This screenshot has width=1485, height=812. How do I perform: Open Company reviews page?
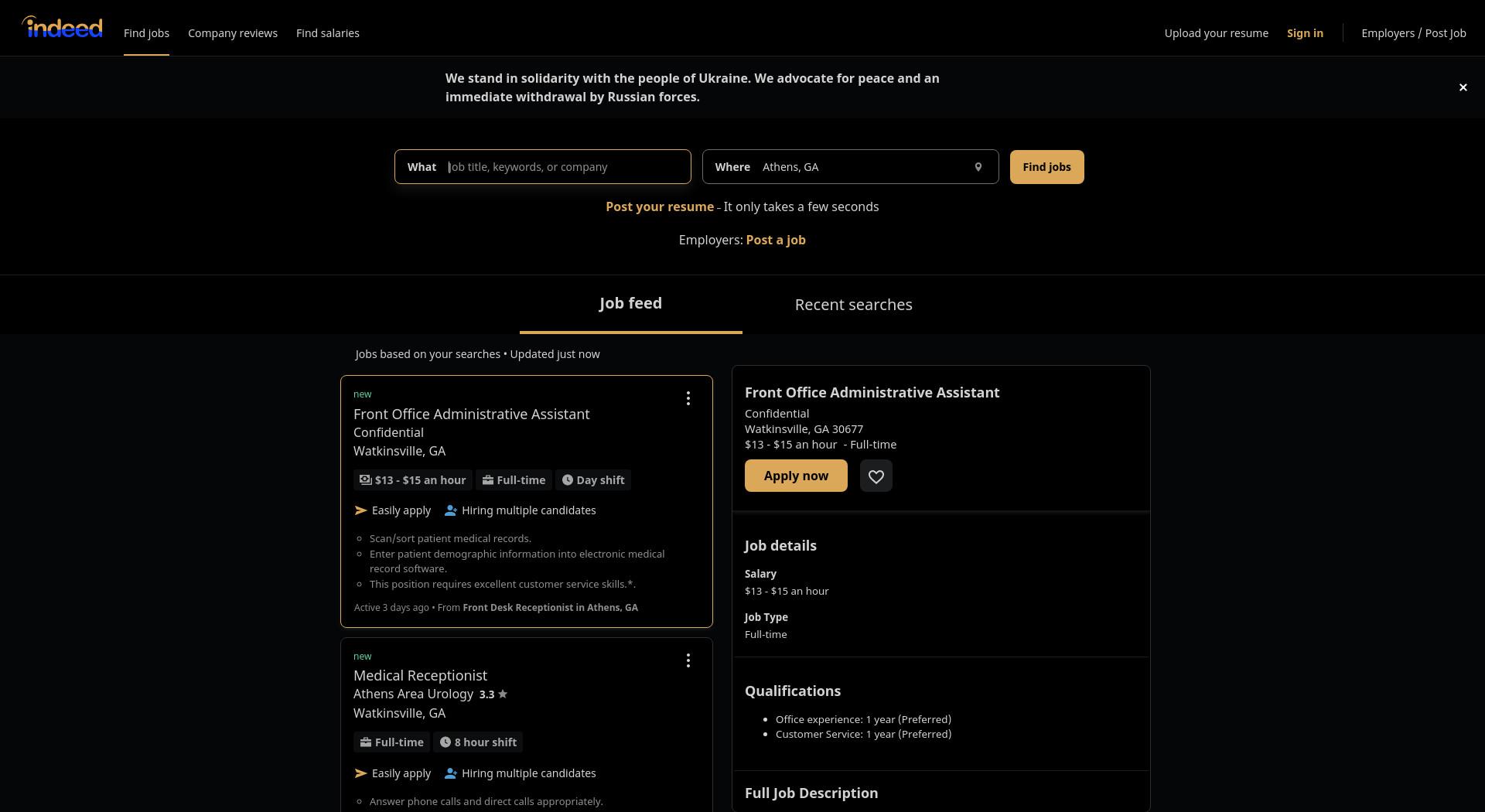[233, 33]
